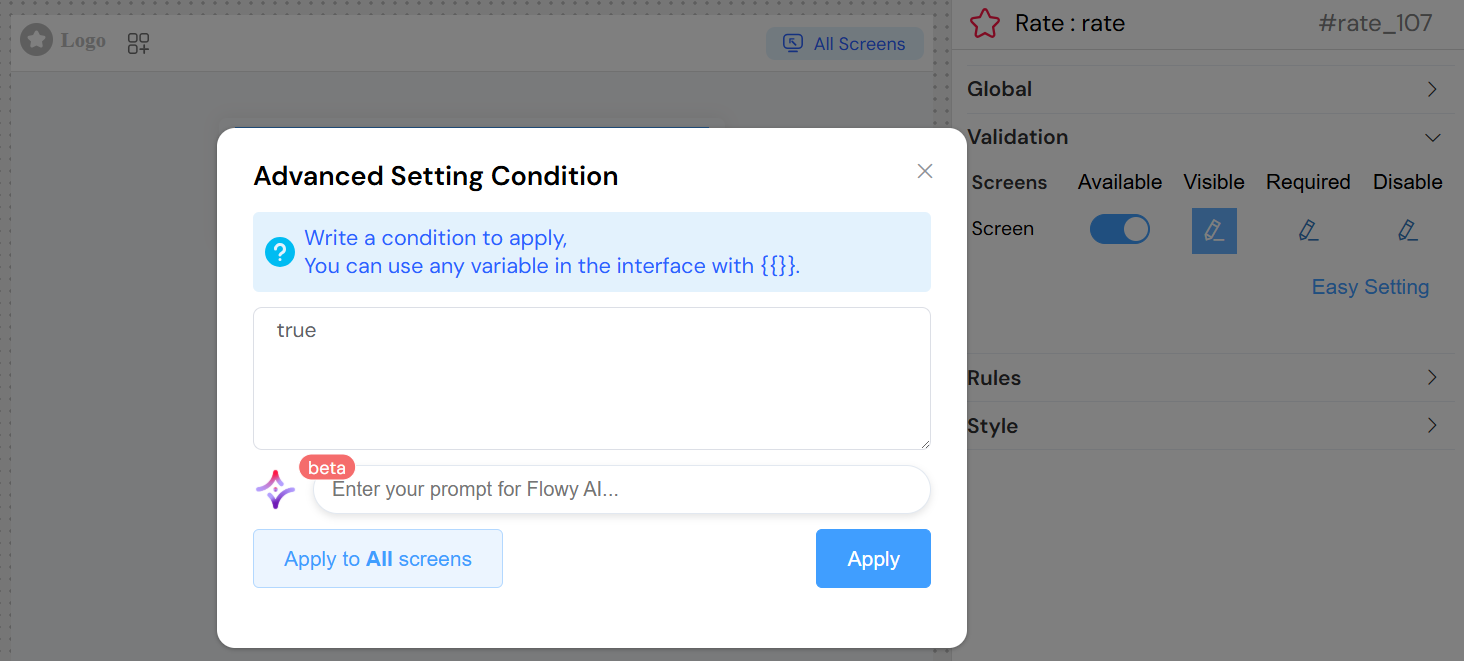1464x661 pixels.
Task: Click the screens icon inside All Screens button
Action: pyautogui.click(x=792, y=43)
